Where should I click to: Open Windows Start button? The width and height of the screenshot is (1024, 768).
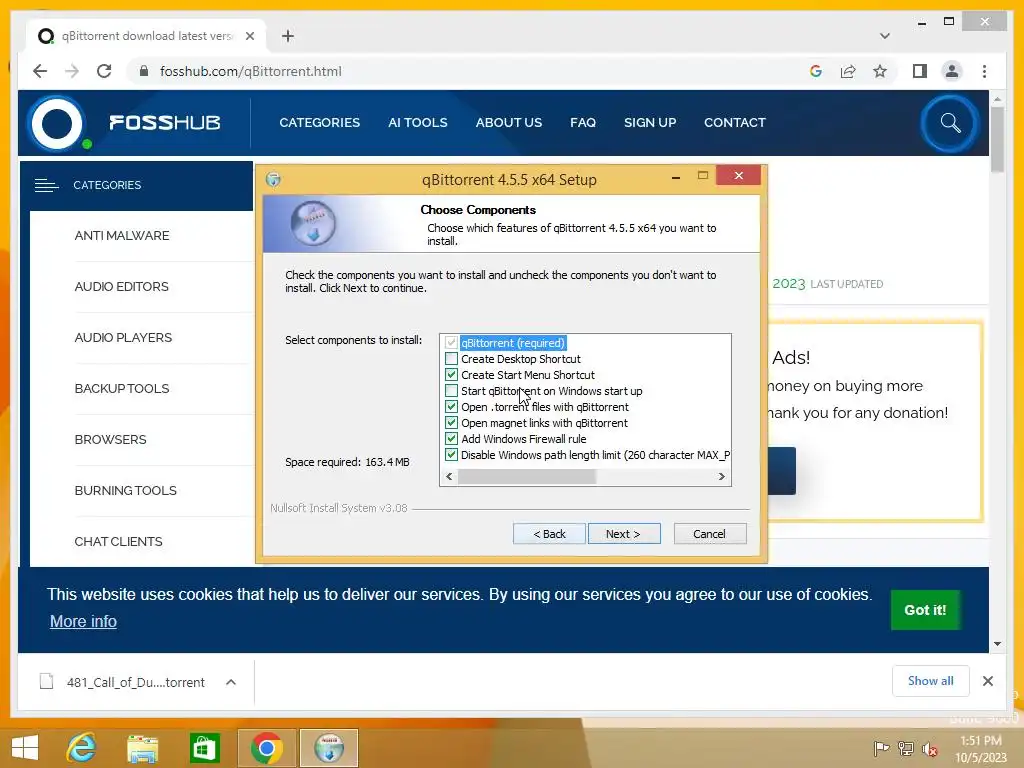pos(25,748)
